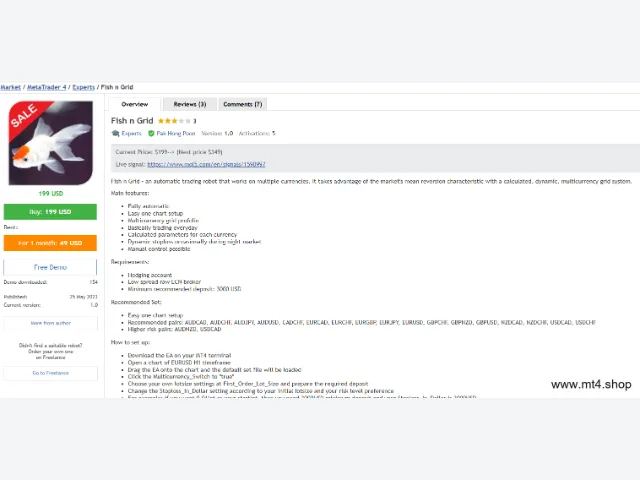Click 'Open a chart of EURUSD H1 timeframe'
Viewport: 640px width, 480px height.
tap(179, 363)
